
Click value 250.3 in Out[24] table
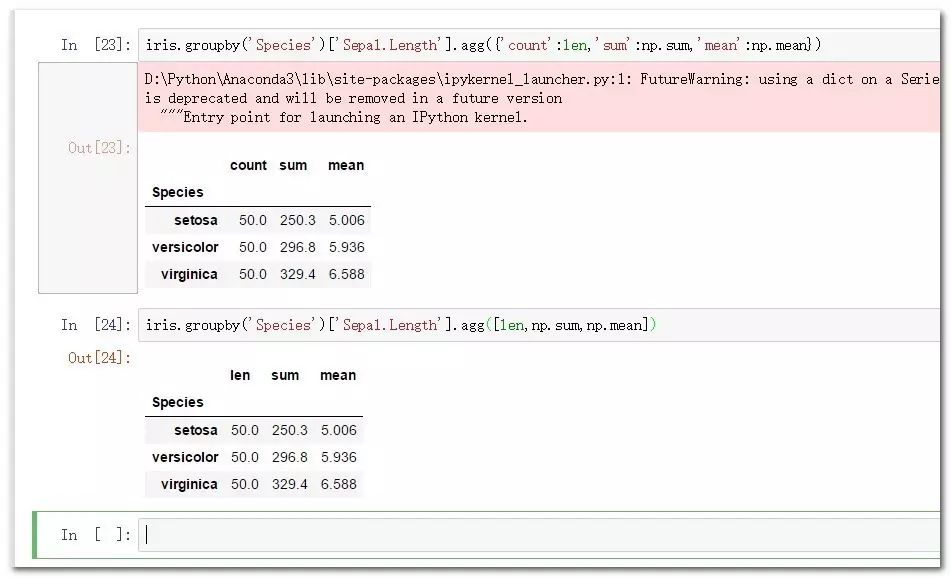point(289,430)
